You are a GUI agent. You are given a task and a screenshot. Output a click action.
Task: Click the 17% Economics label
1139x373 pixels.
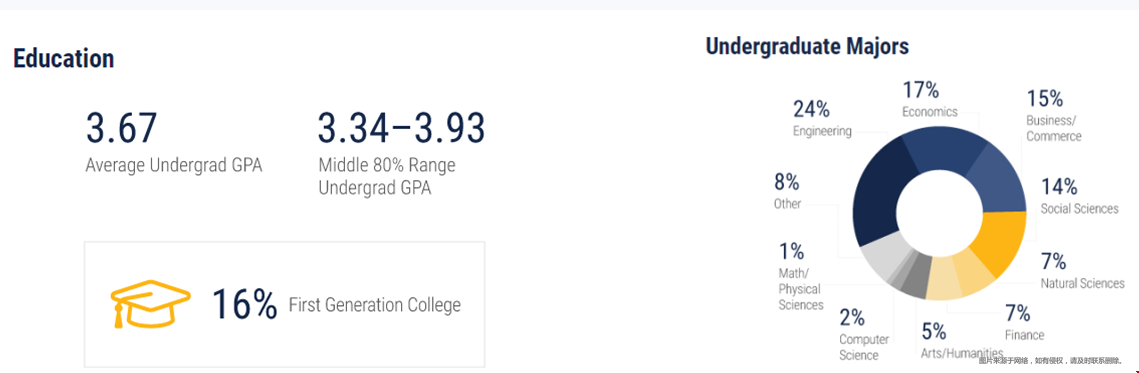pos(930,99)
